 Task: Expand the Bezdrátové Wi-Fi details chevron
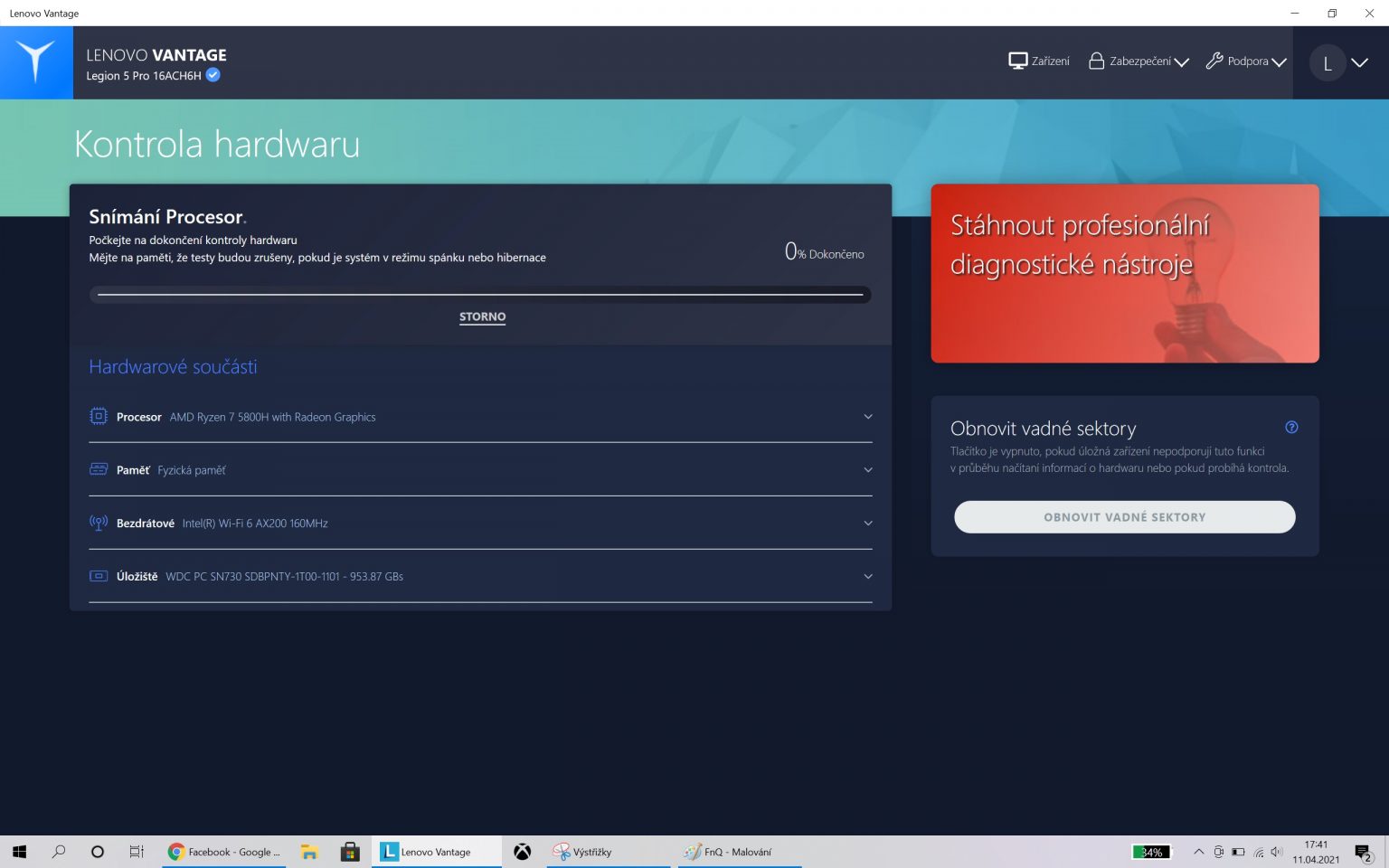[x=867, y=523]
